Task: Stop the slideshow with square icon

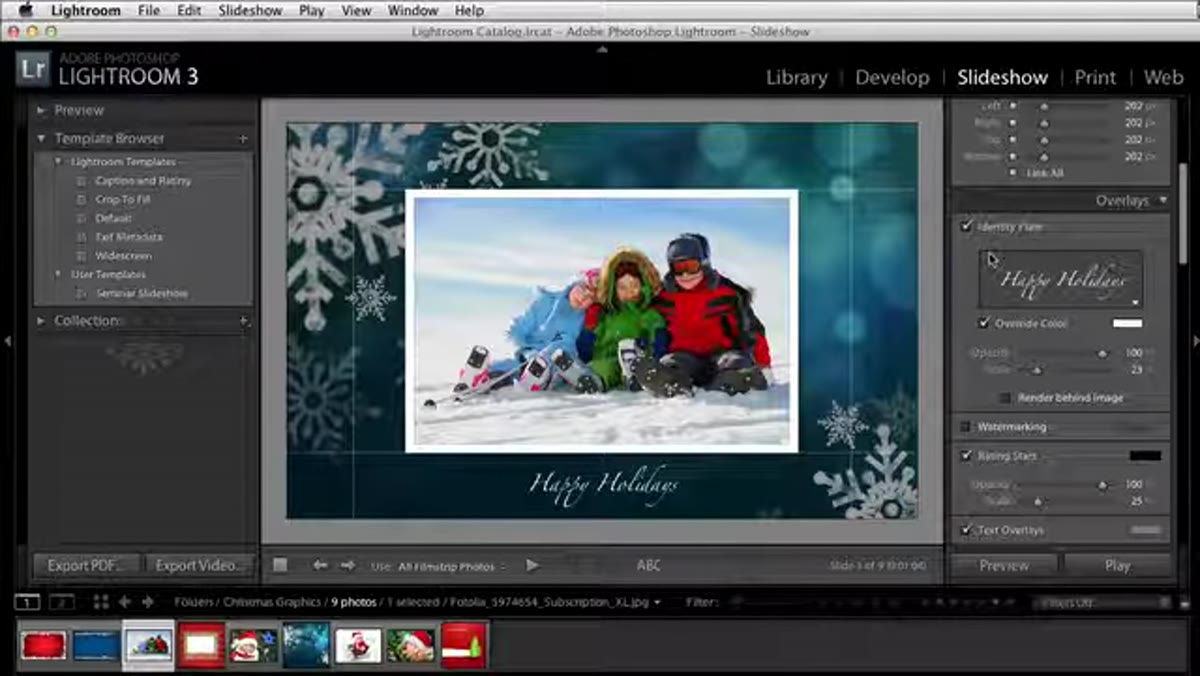Action: [x=280, y=565]
